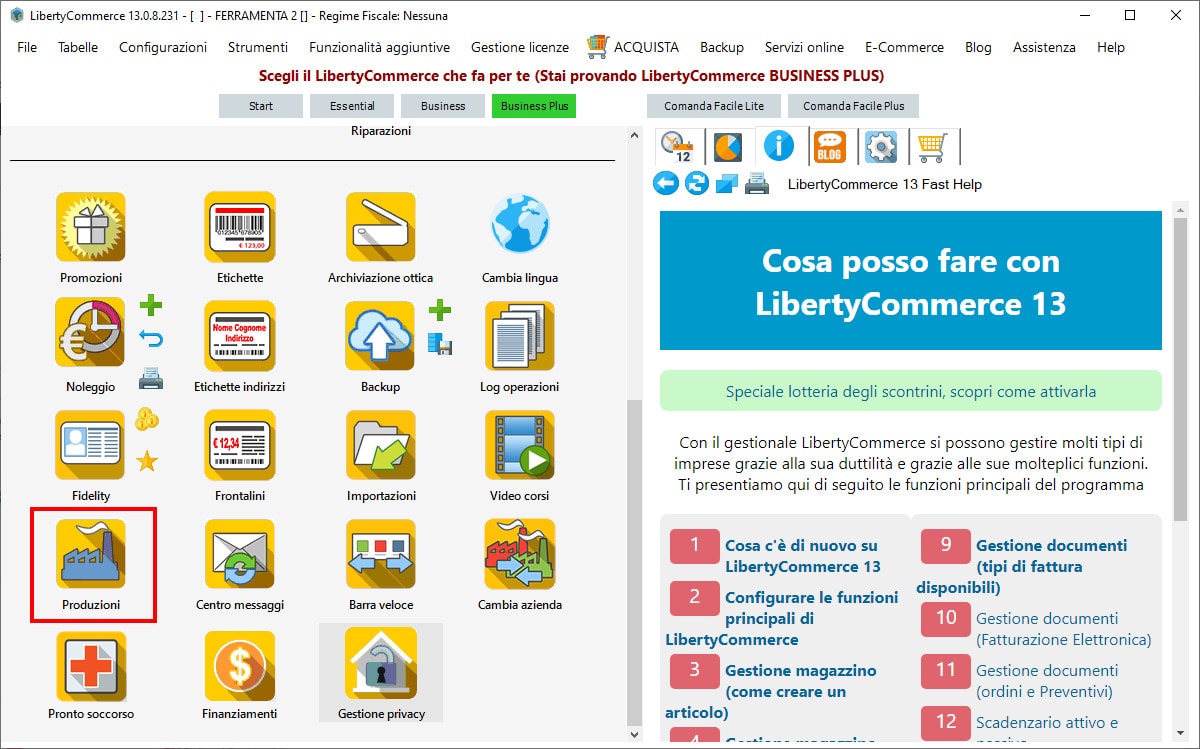Viewport: 1200px width, 749px height.
Task: Switch to pie chart statistics tab
Action: coord(728,147)
